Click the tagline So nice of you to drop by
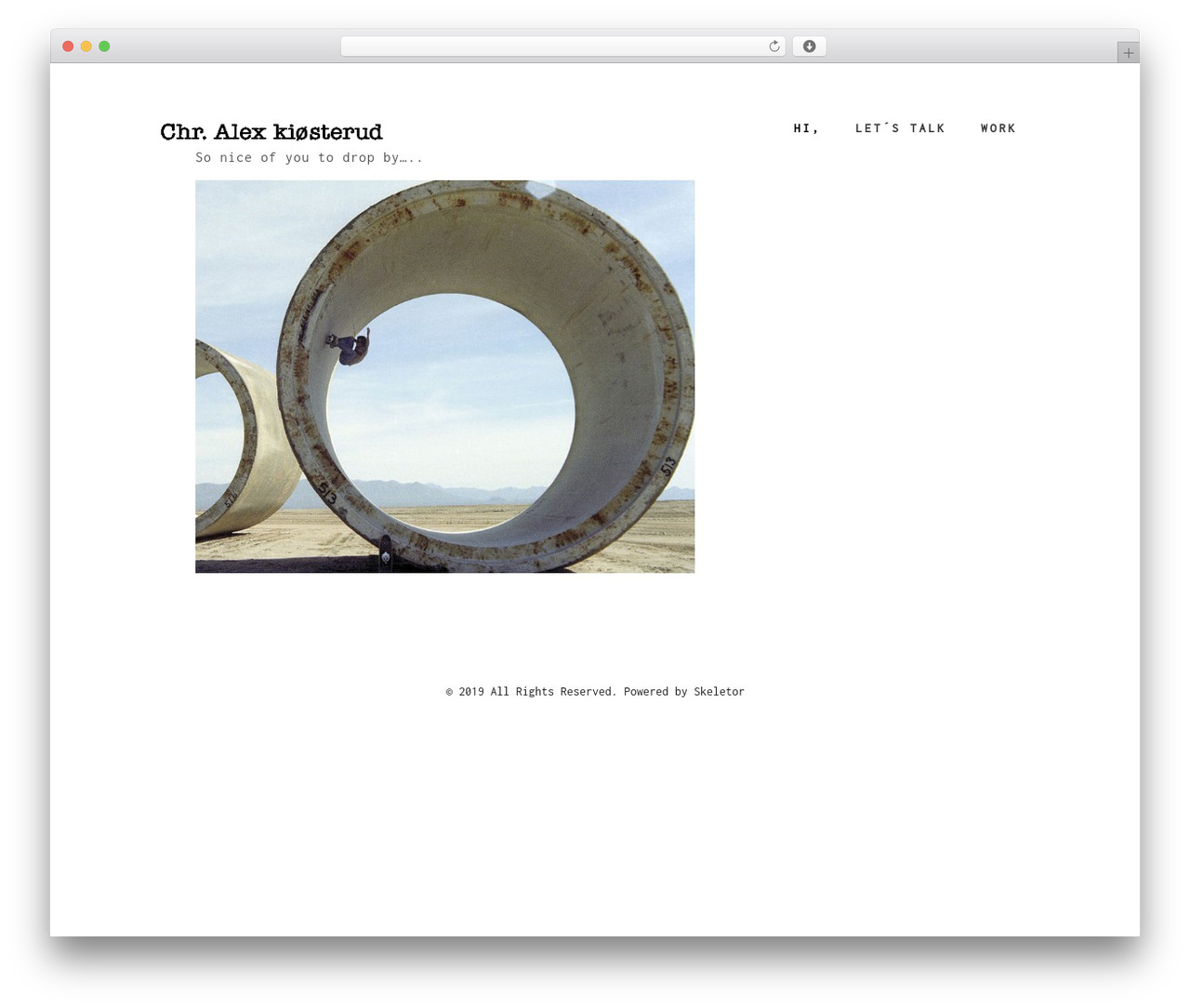 tap(309, 158)
